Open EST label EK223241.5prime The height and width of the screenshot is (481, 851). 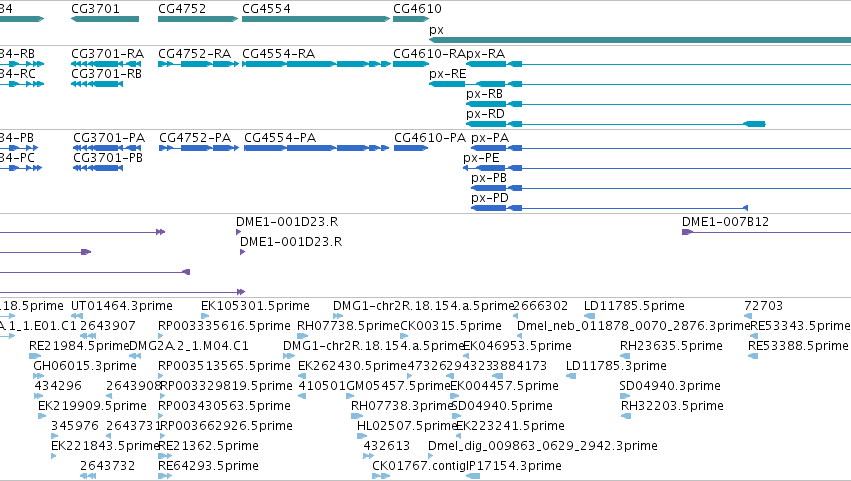click(x=510, y=427)
